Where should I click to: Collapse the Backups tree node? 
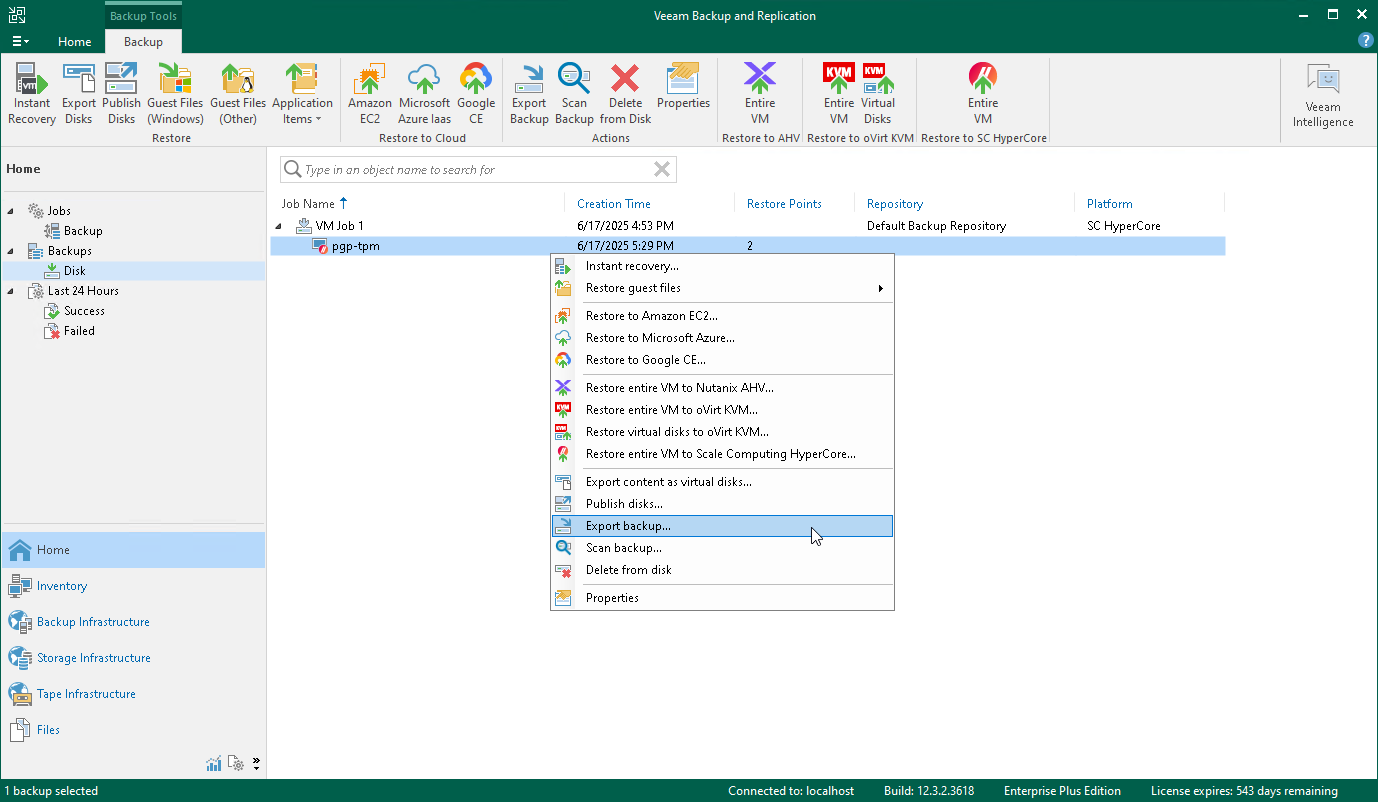[x=11, y=251]
